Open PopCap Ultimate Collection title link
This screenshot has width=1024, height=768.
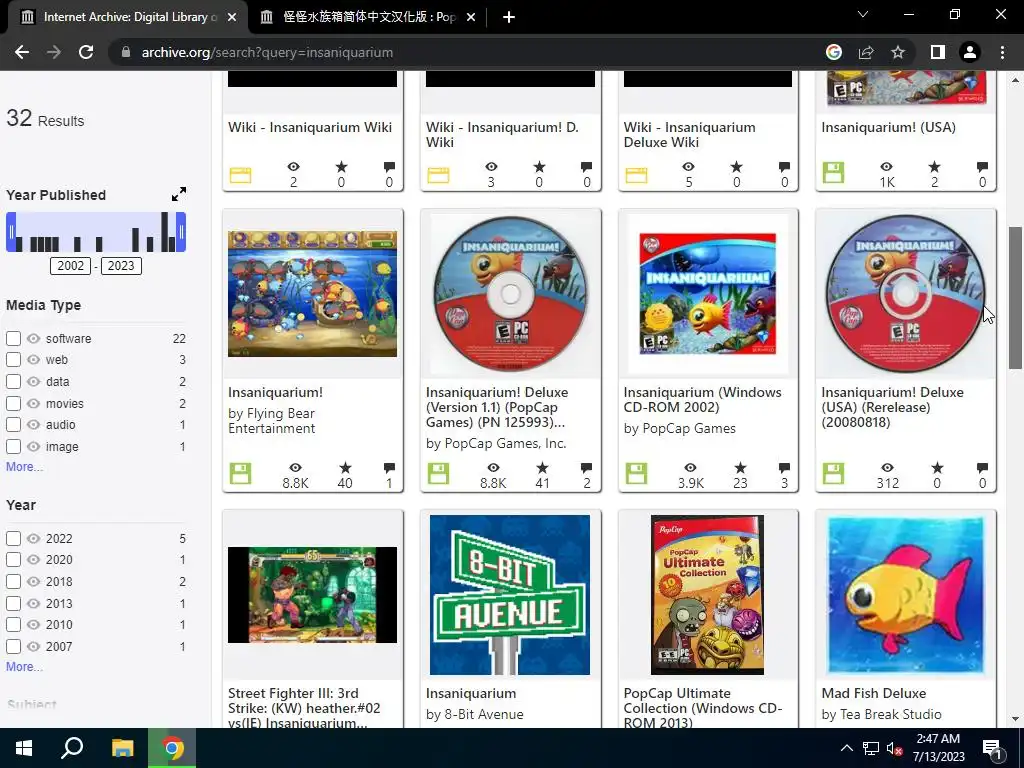(703, 708)
